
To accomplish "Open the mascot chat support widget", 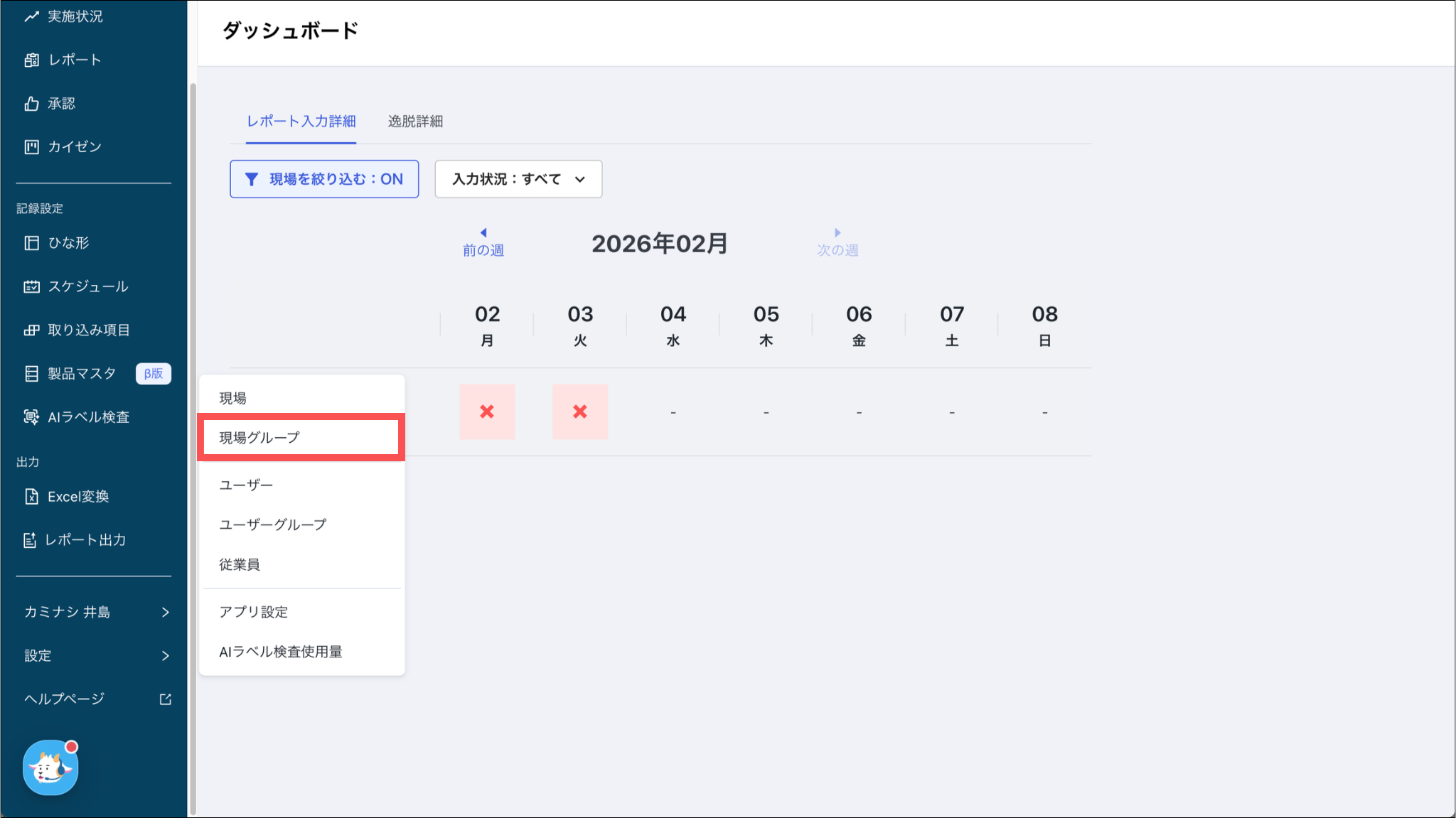I will pyautogui.click(x=50, y=768).
